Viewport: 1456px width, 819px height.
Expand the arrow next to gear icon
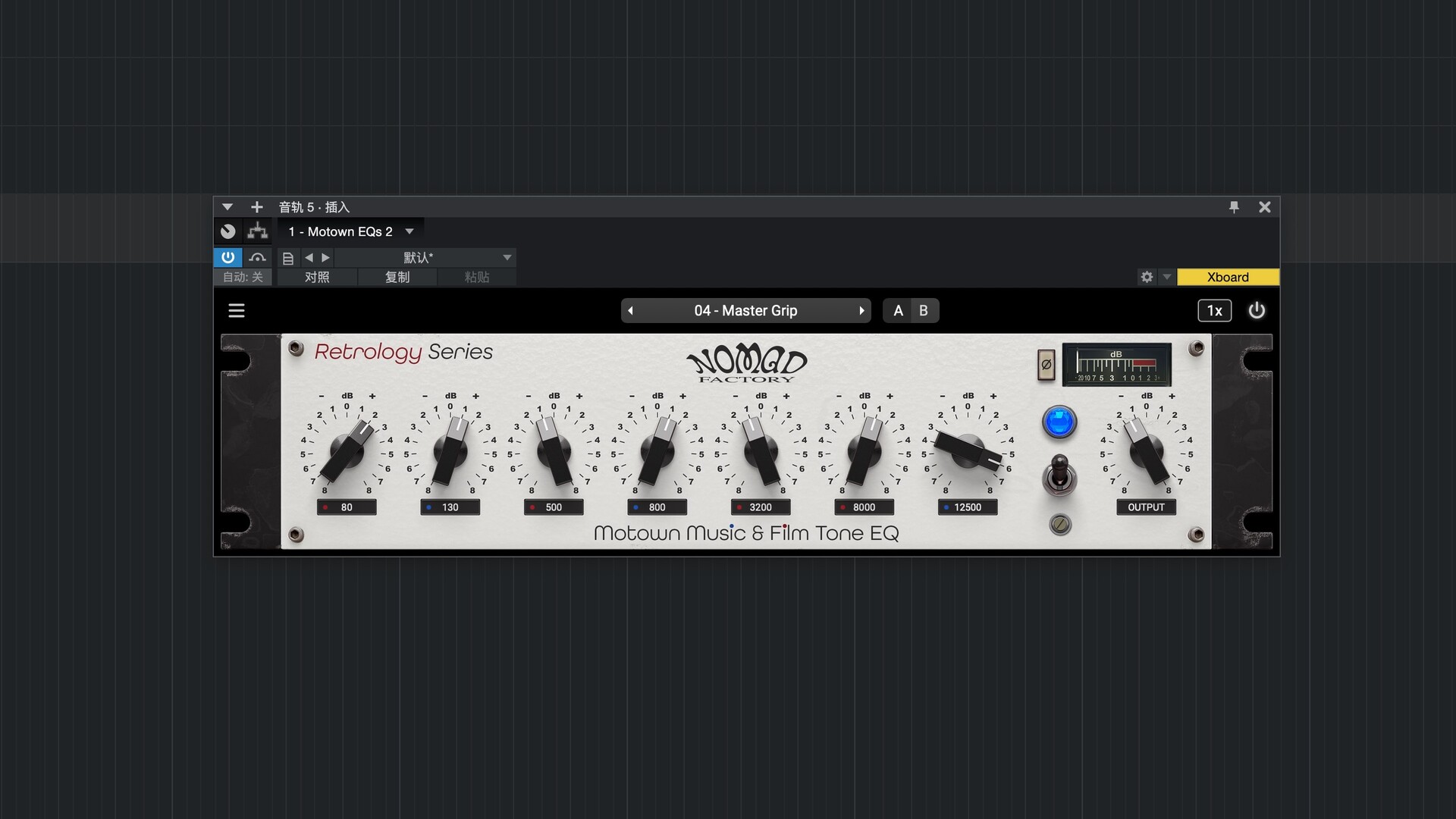tap(1167, 277)
